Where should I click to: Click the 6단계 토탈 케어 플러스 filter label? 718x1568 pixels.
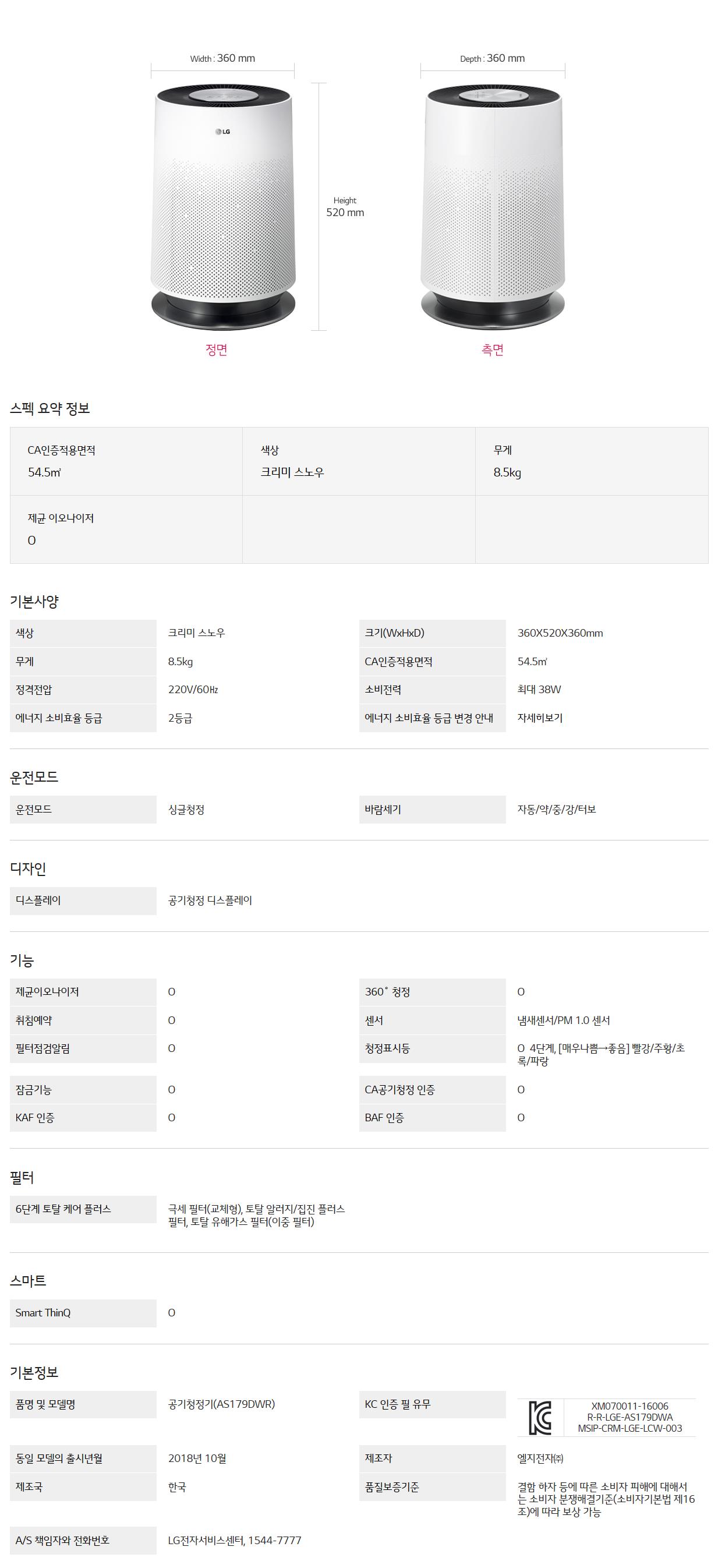[63, 1209]
